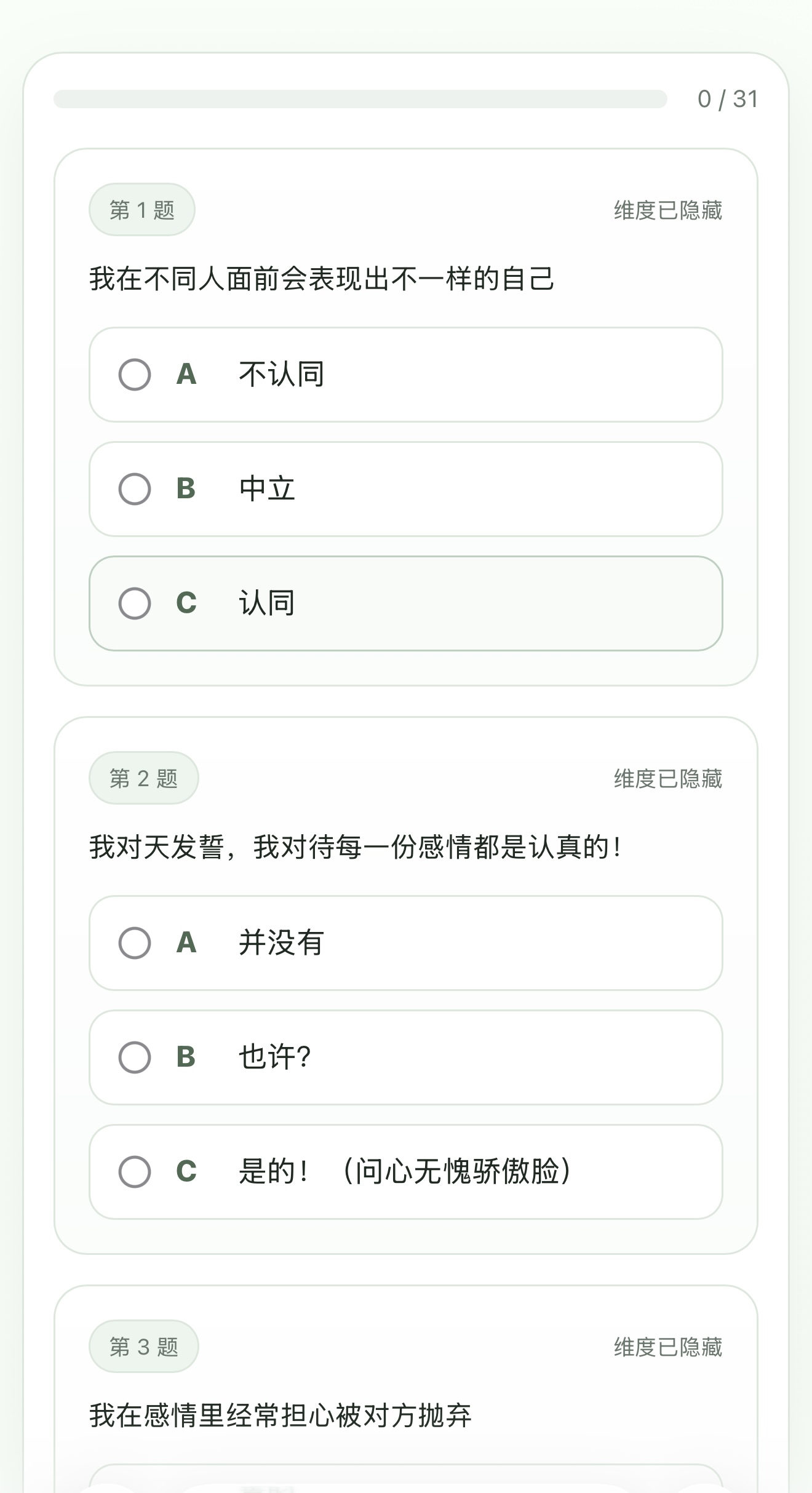Screen dimensions: 812x1493
Task: Click the 0 / 31 progress counter
Action: pyautogui.click(x=728, y=99)
